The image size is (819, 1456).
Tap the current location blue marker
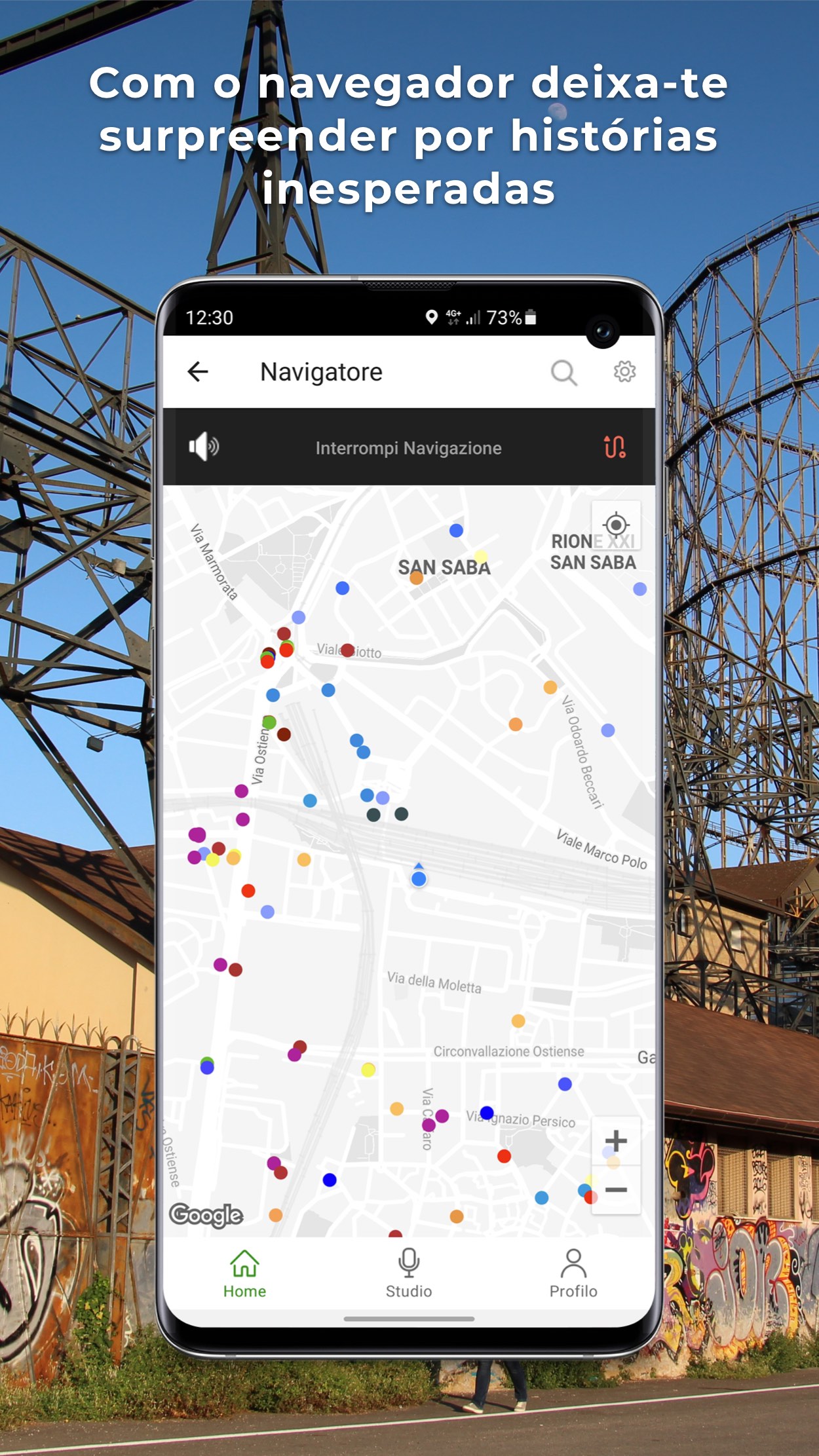pos(419,878)
